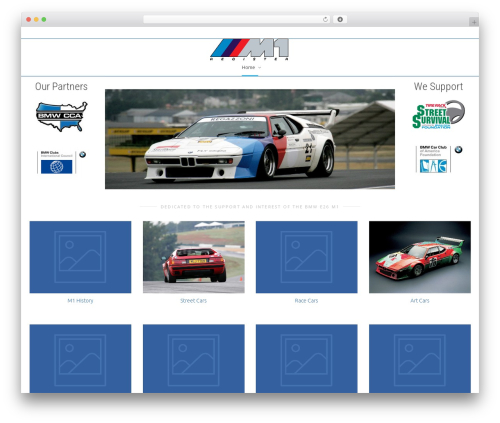This screenshot has width=500, height=423.
Task: Click the We Support heading
Action: pyautogui.click(x=438, y=86)
